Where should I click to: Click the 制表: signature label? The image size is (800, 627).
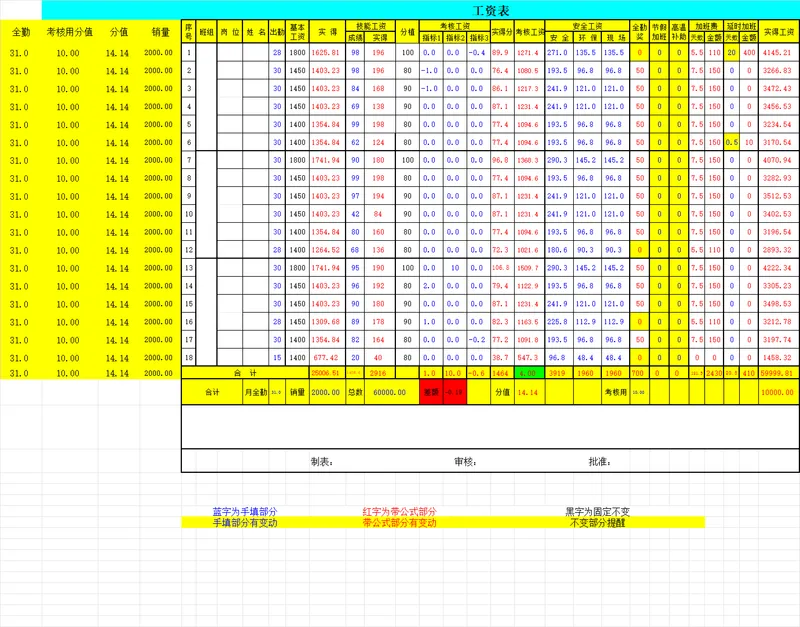click(x=322, y=462)
